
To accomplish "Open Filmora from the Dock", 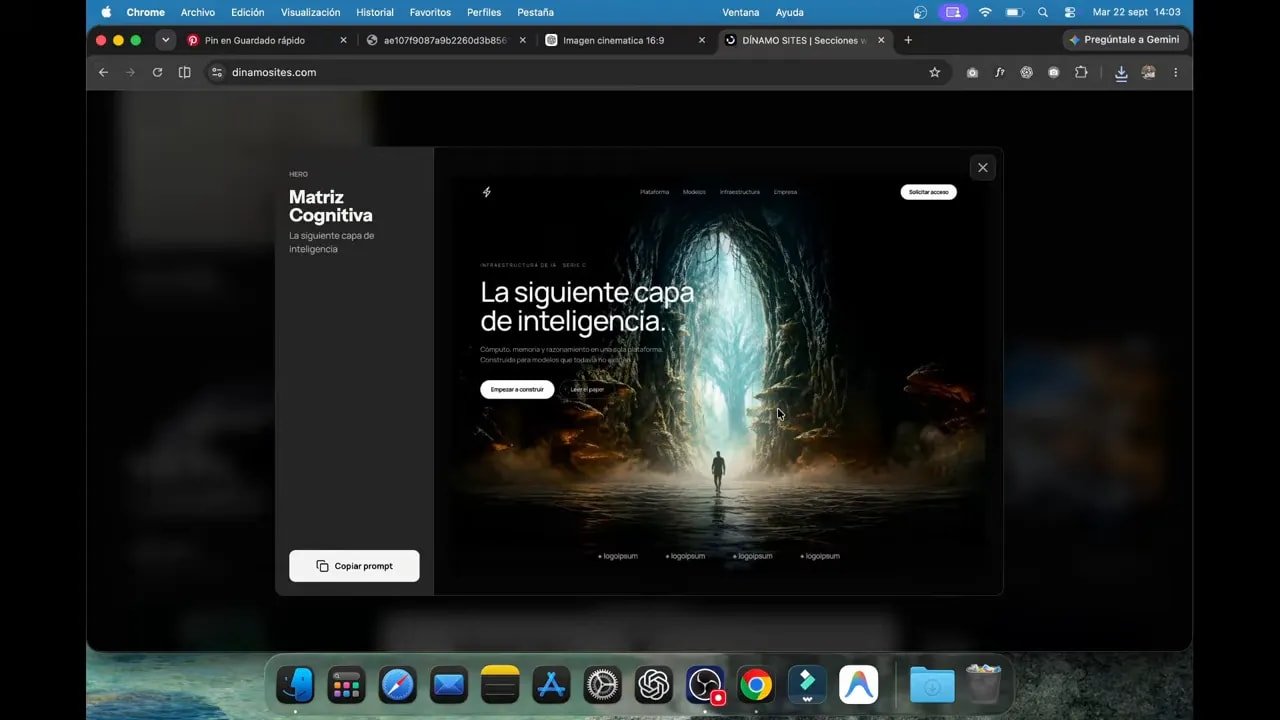I will (x=807, y=685).
